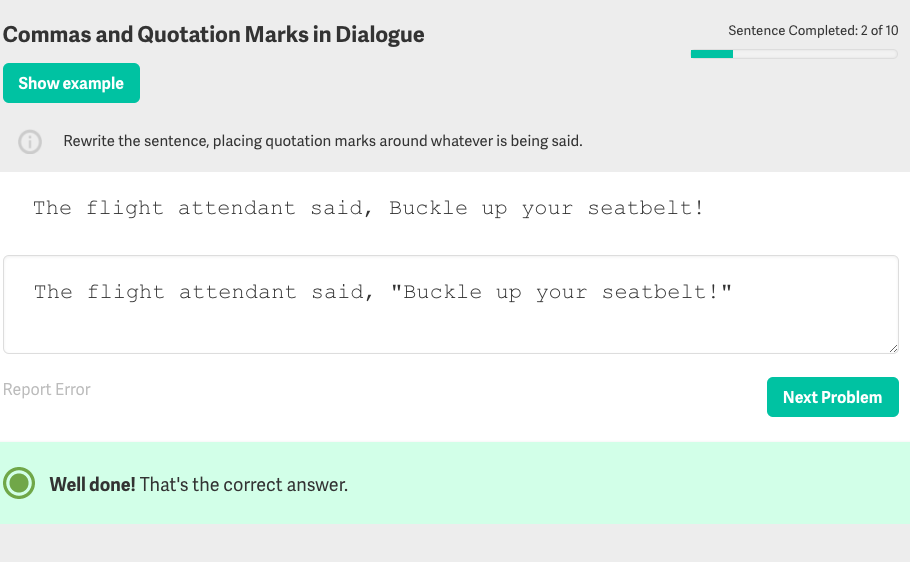Screen dimensions: 910x562
Task: Click the sentence completion progress bar
Action: pos(794,54)
